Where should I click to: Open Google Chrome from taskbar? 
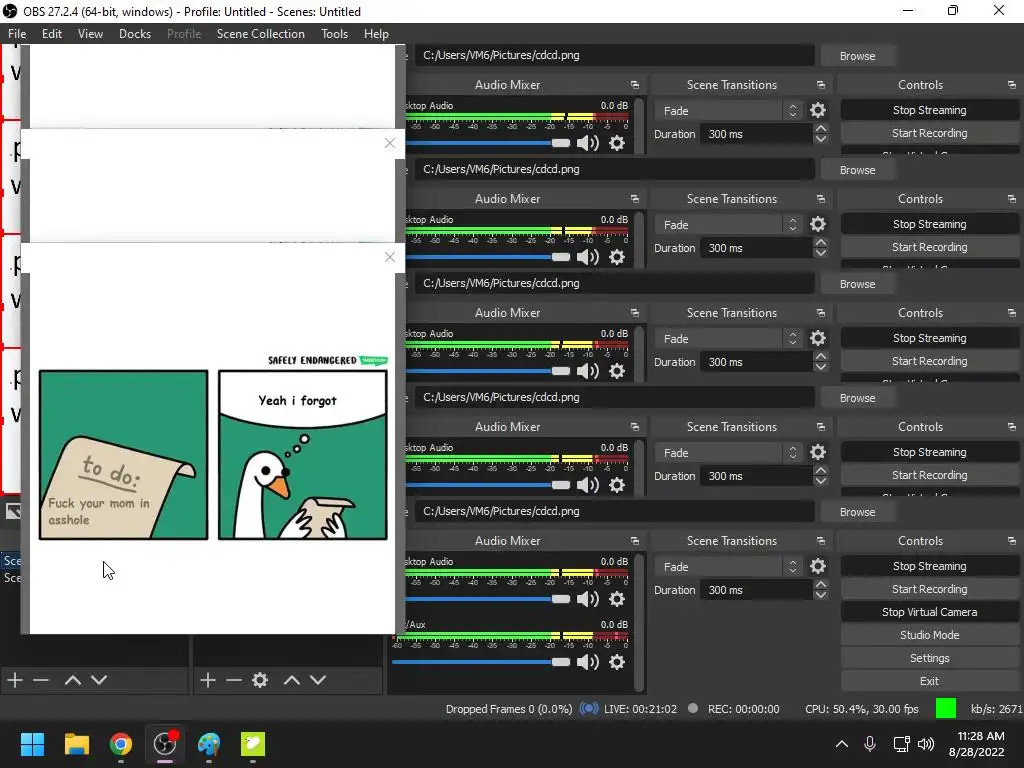coord(121,744)
